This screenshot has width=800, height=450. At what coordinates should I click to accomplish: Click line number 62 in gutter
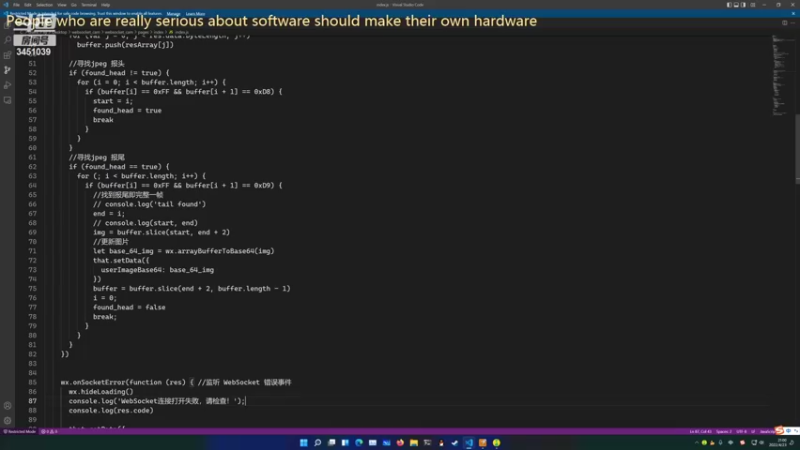[x=32, y=167]
